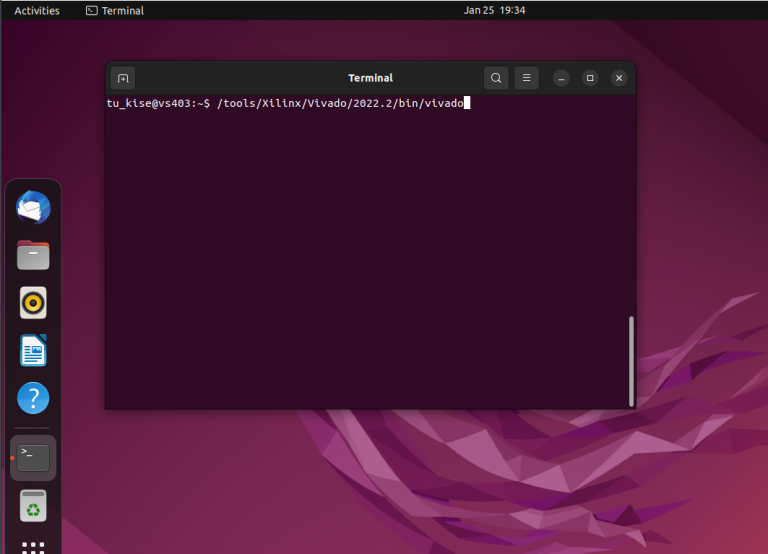This screenshot has width=768, height=554.
Task: Open the Help icon in dock
Action: pos(33,399)
